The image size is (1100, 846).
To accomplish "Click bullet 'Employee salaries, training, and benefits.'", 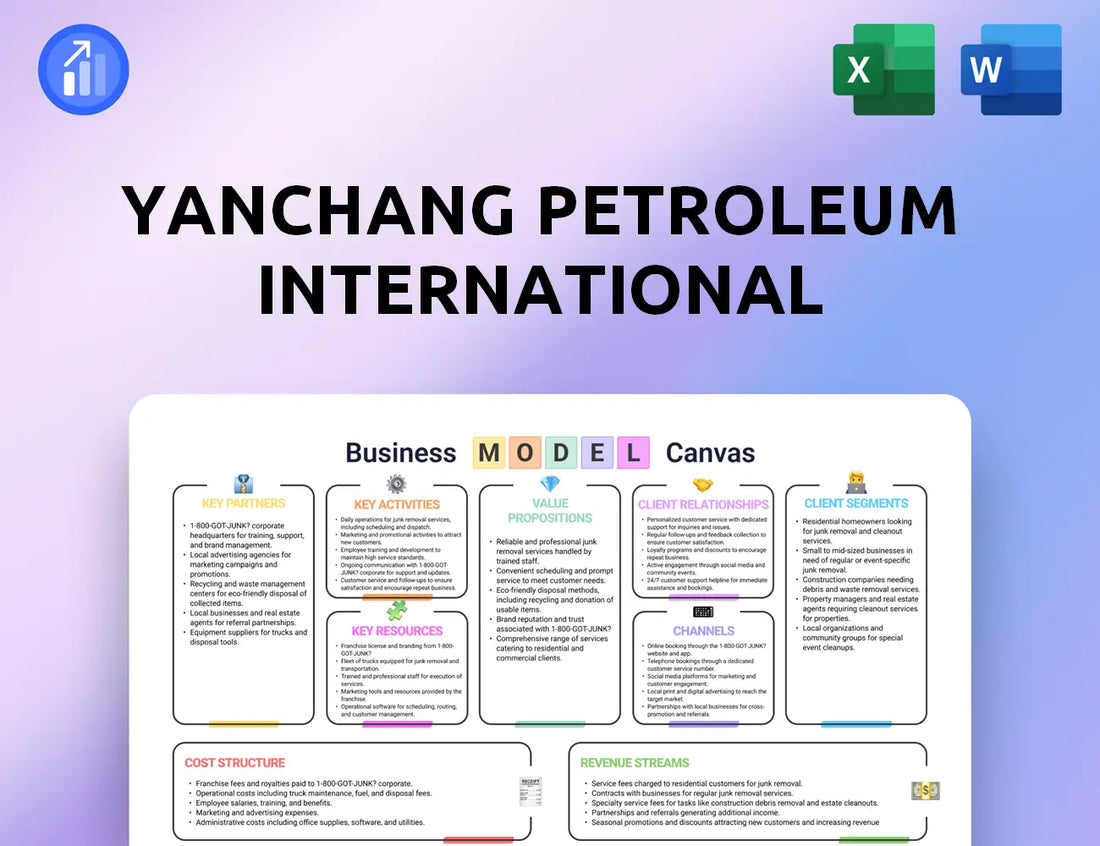I will pos(260,803).
